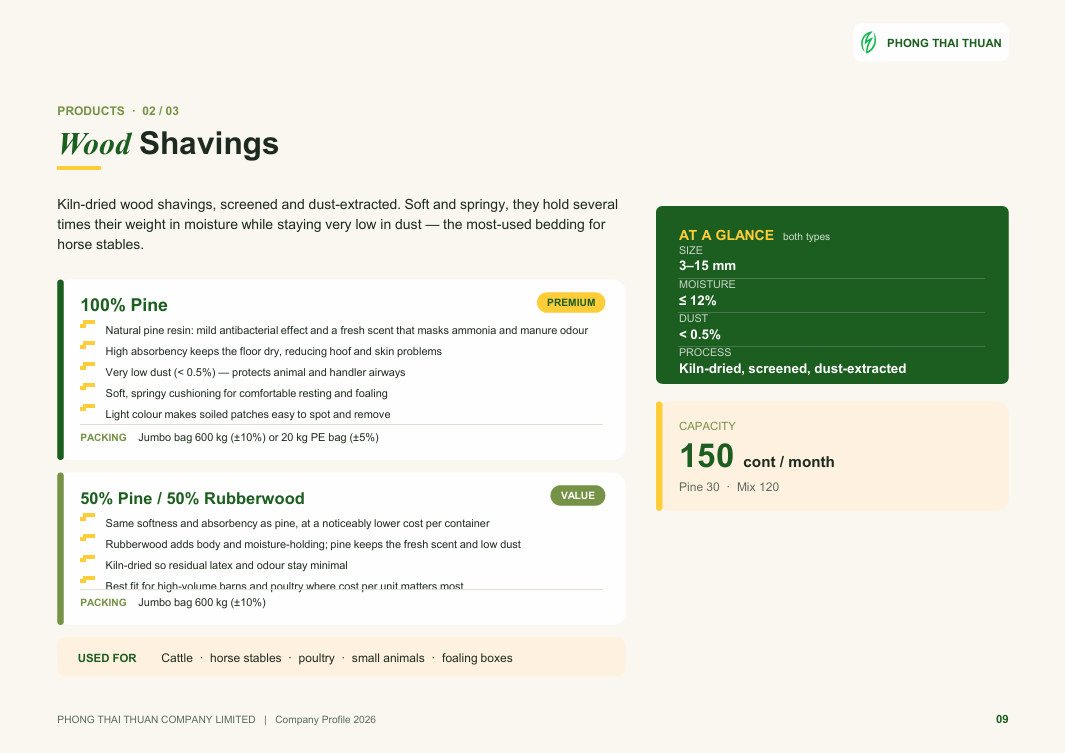Click bullet icon beside same softness line
1065x753 pixels.
[x=88, y=517]
